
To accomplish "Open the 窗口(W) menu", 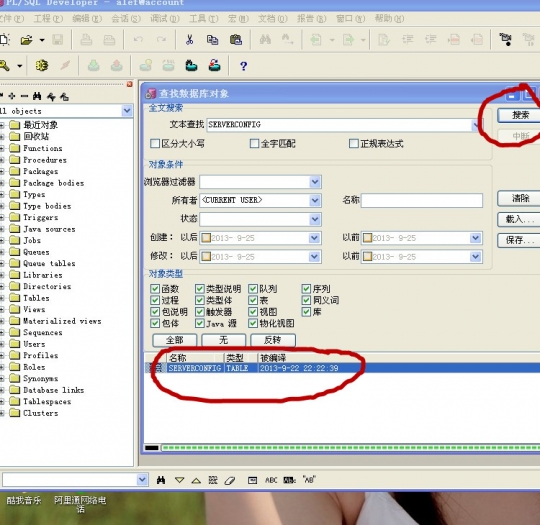I will click(x=350, y=18).
